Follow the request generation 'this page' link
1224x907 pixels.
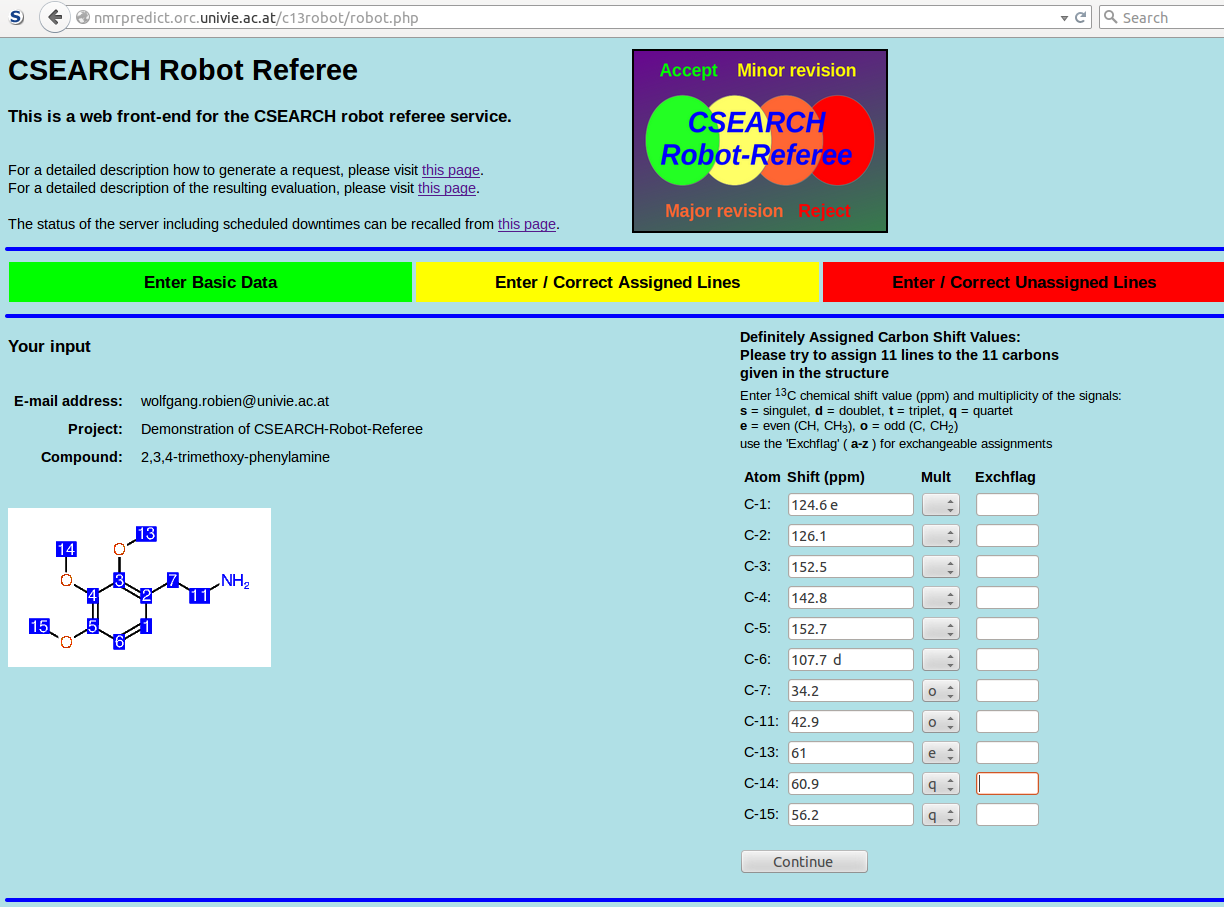[x=450, y=170]
